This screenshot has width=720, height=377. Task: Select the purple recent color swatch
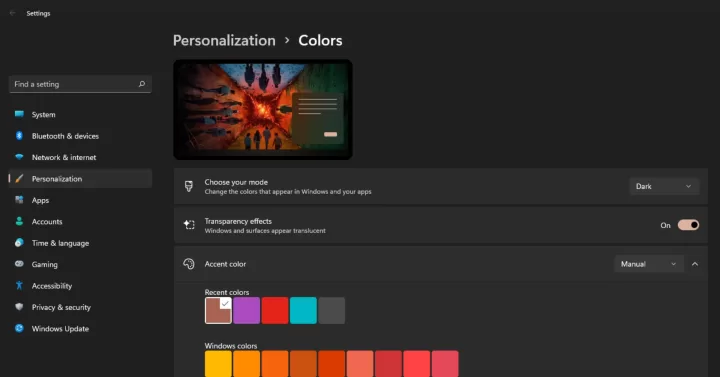tap(247, 310)
